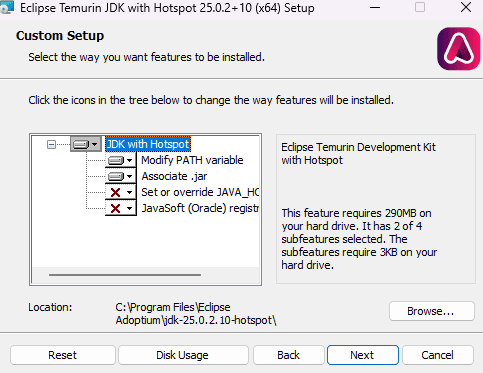Screen dimensions: 483x373
Task: Open install options for JavaSoft (Oracle) registry
Action: coord(121,208)
